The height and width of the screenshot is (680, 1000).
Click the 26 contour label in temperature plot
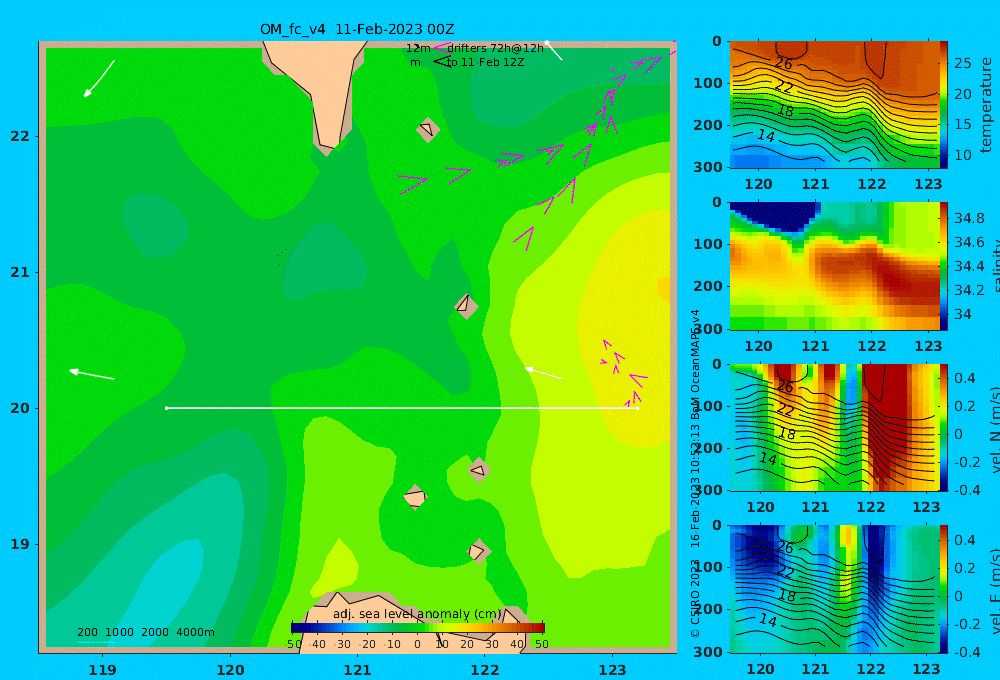[784, 63]
